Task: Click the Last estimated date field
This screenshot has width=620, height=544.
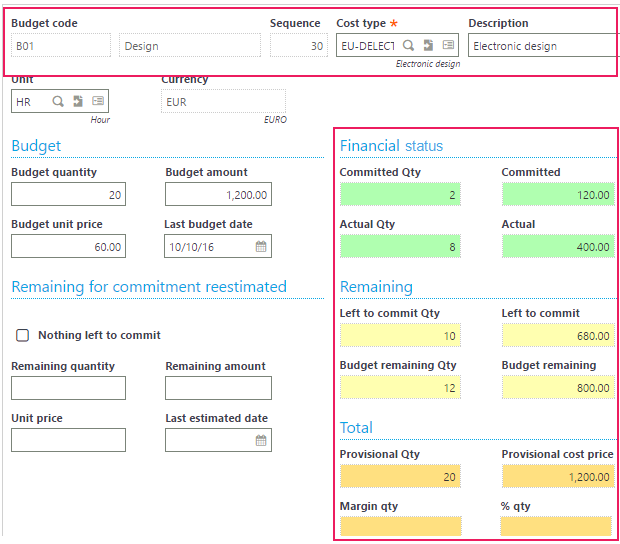Action: click(x=218, y=440)
